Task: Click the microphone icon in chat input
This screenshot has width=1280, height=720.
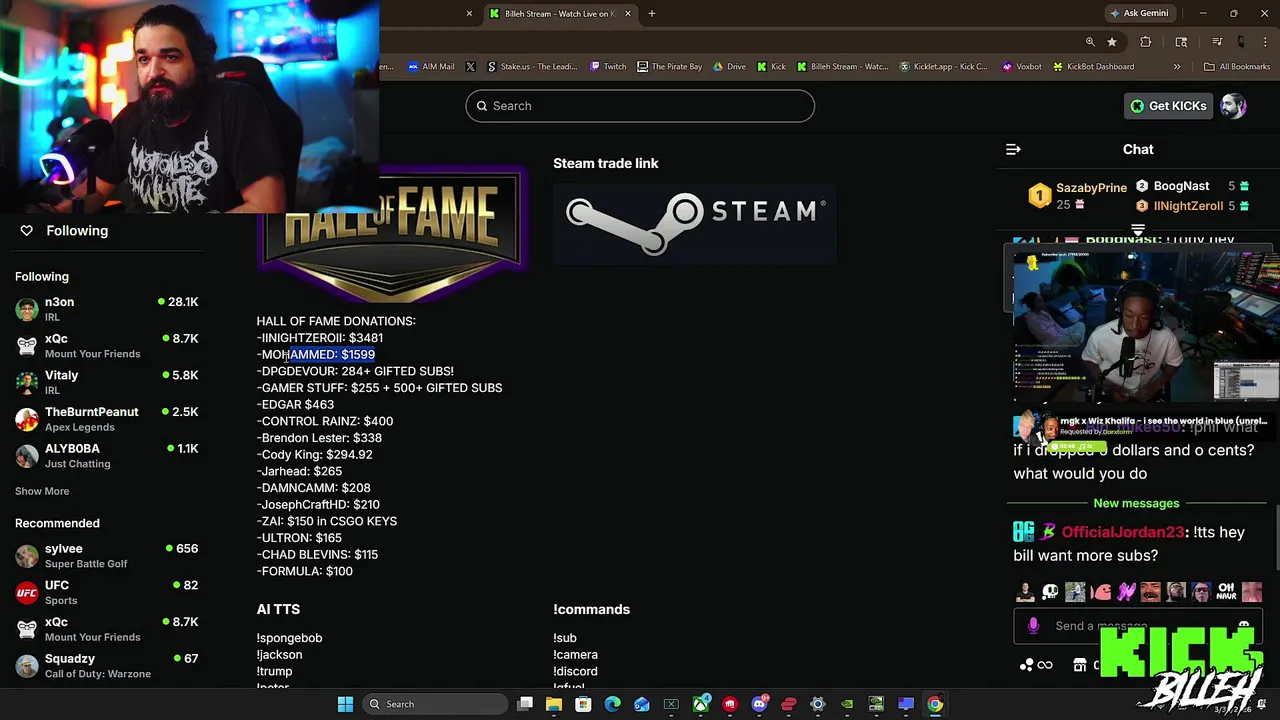Action: 1033,626
